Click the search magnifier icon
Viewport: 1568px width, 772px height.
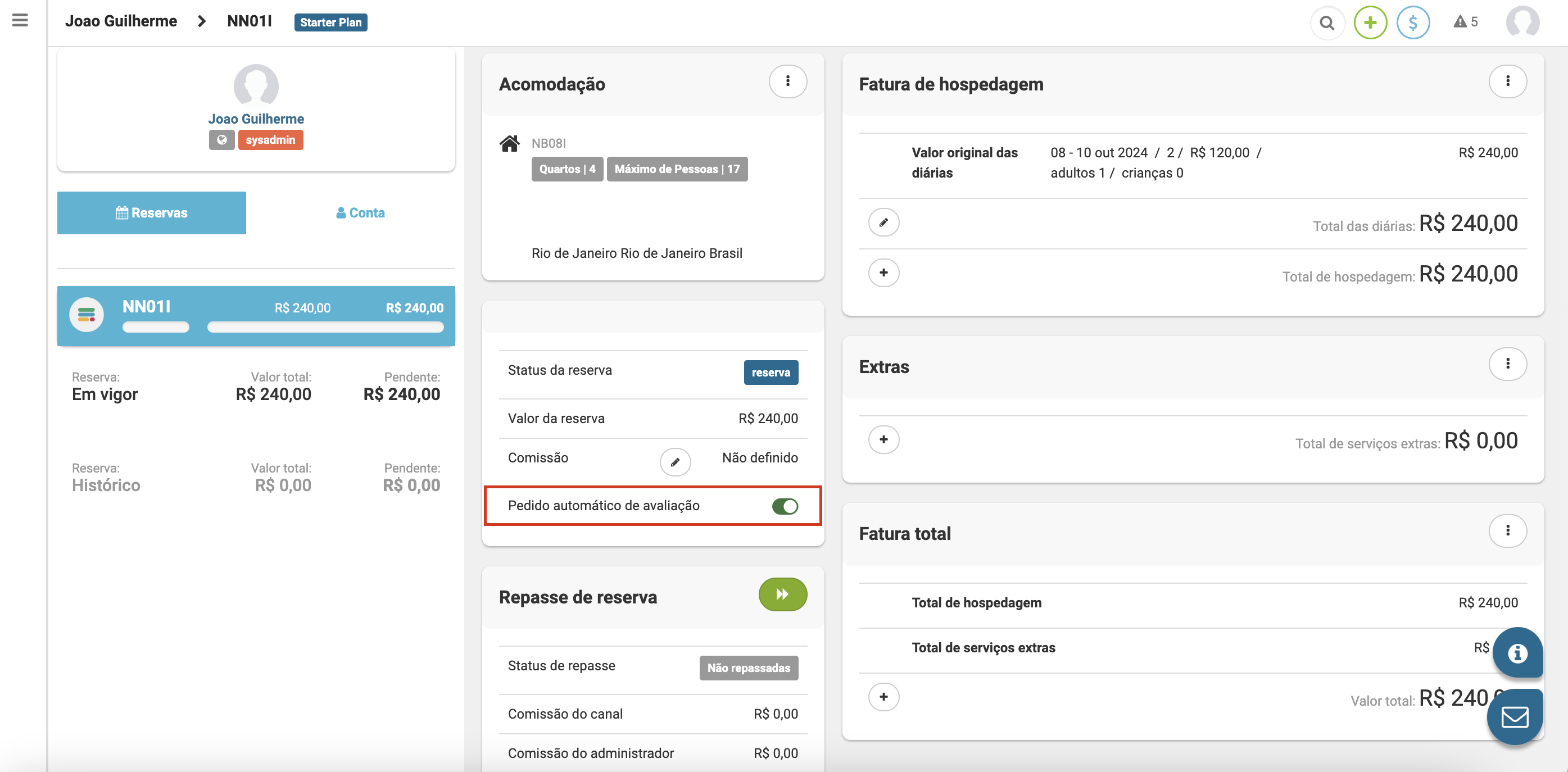pyautogui.click(x=1327, y=23)
